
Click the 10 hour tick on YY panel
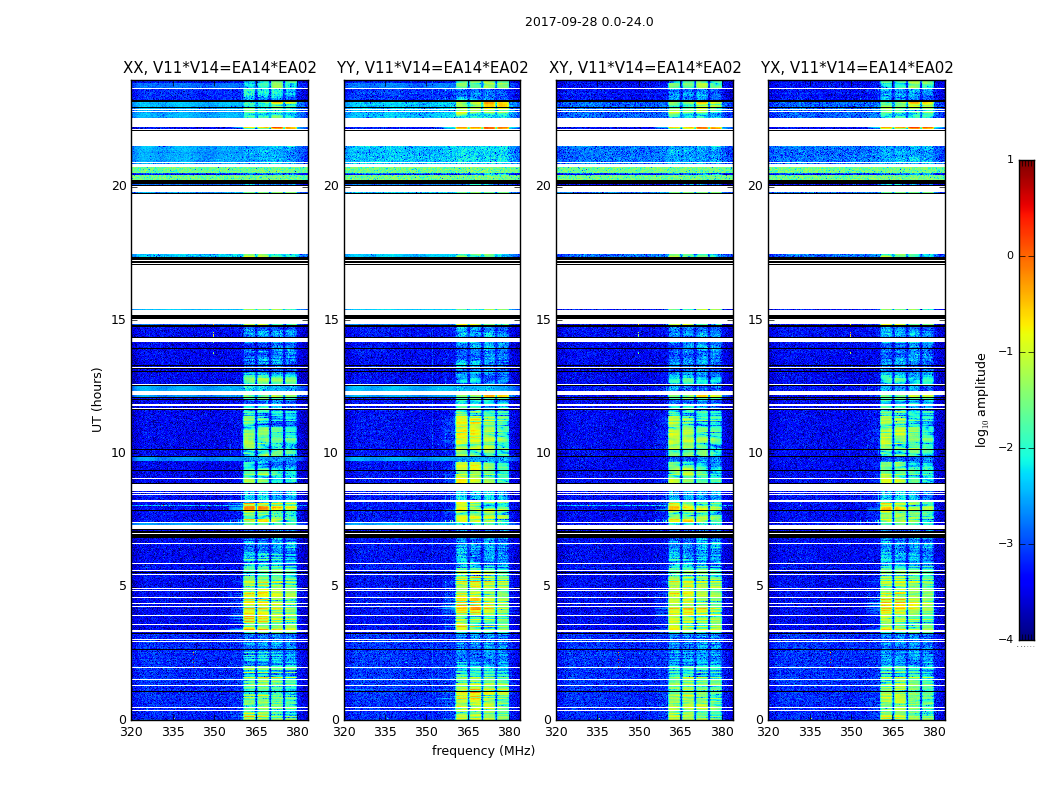331,453
